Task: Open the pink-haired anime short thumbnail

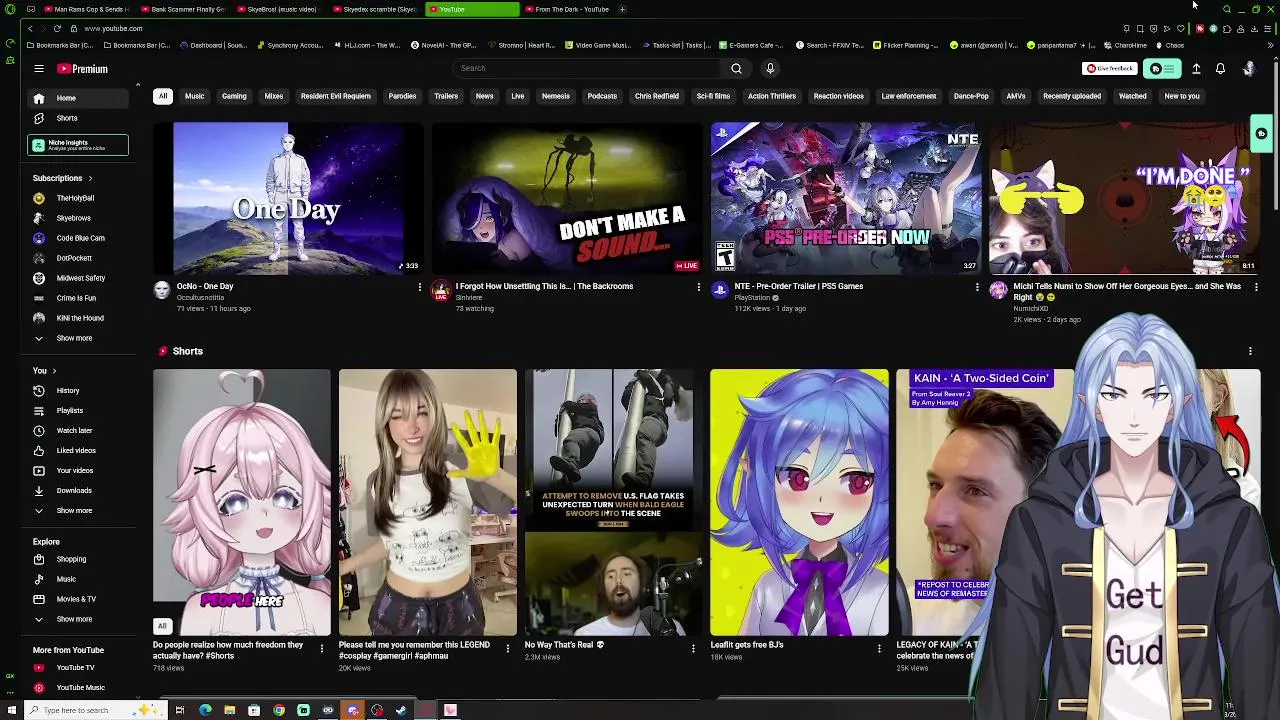Action: [242, 502]
